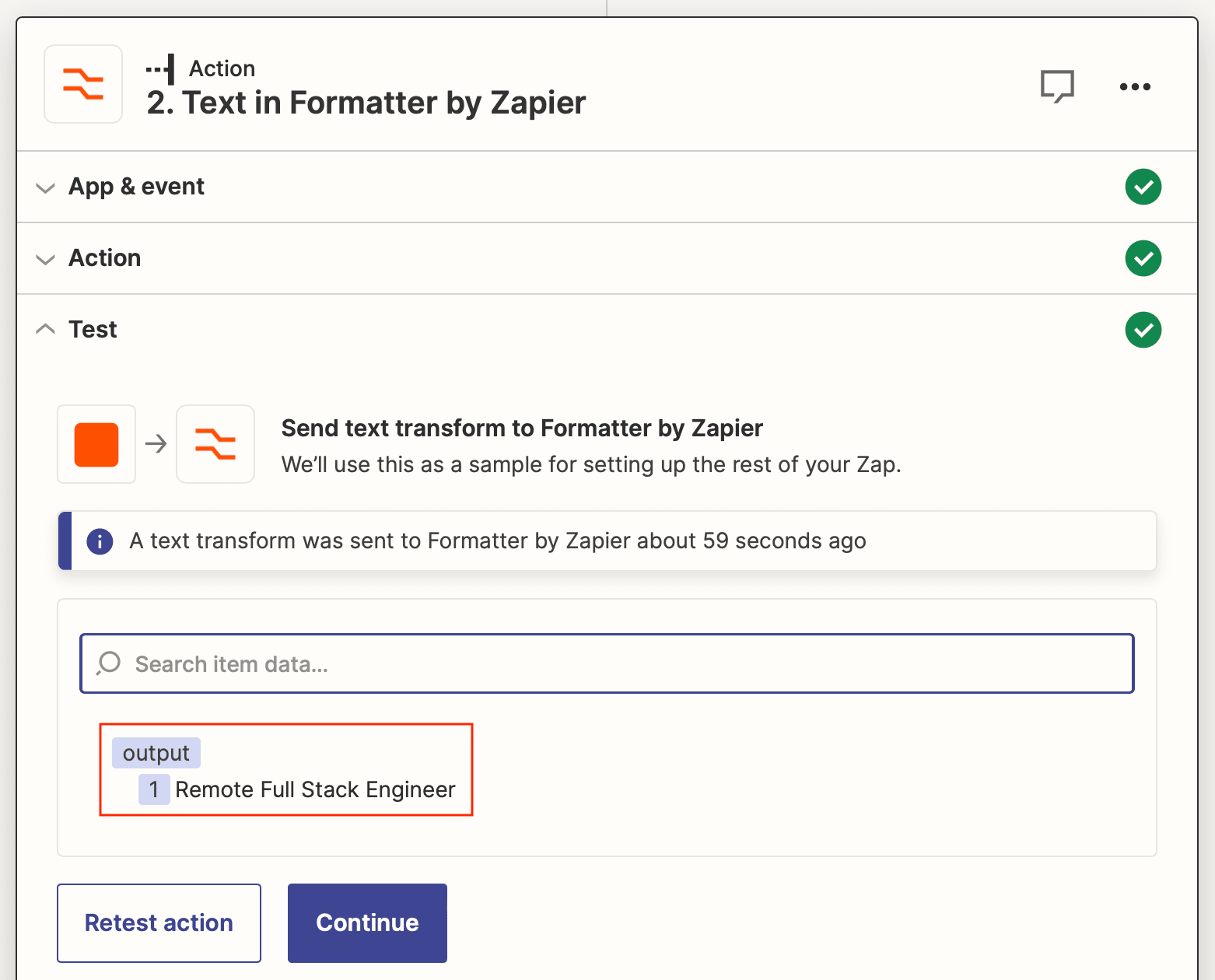1215x980 pixels.
Task: Open the comment panel icon
Action: point(1057,86)
